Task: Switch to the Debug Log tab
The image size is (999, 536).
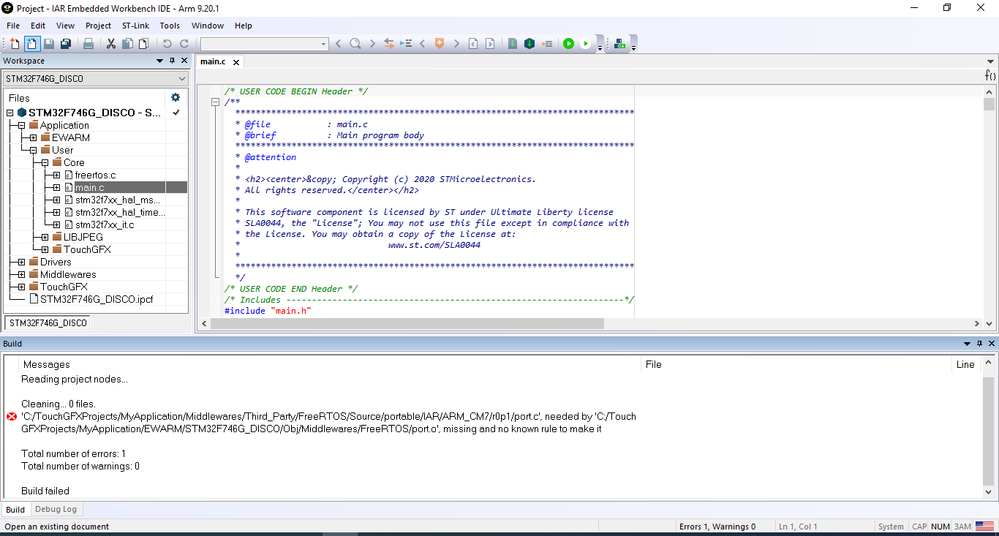Action: coord(55,509)
